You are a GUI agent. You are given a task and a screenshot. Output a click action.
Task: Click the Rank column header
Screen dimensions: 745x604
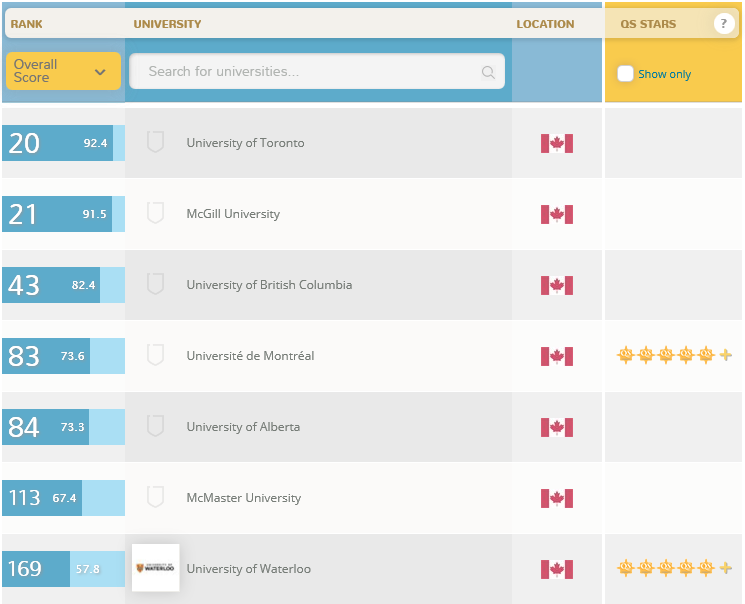coord(27,24)
